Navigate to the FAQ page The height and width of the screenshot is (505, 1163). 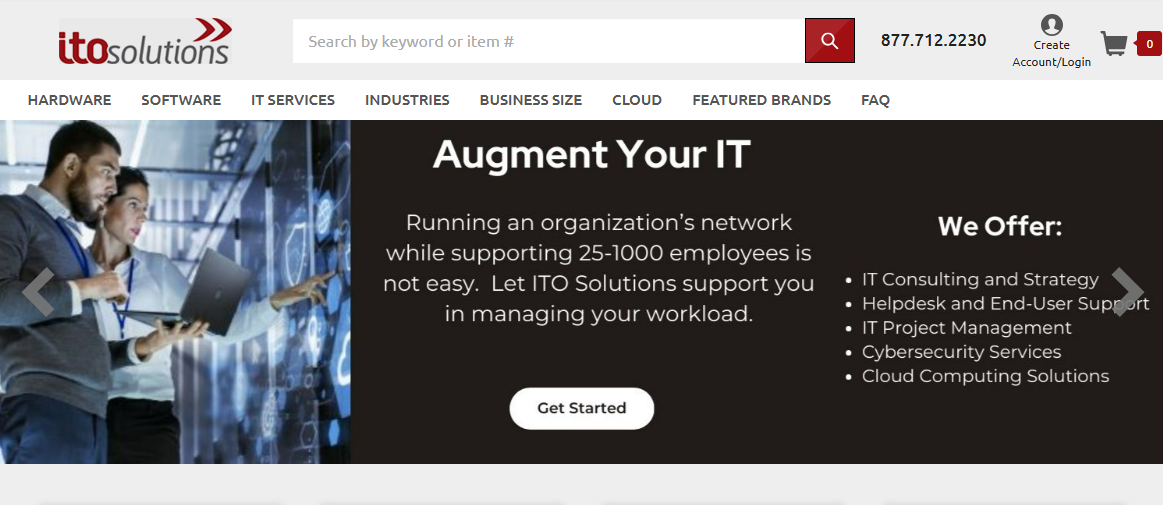click(x=875, y=100)
